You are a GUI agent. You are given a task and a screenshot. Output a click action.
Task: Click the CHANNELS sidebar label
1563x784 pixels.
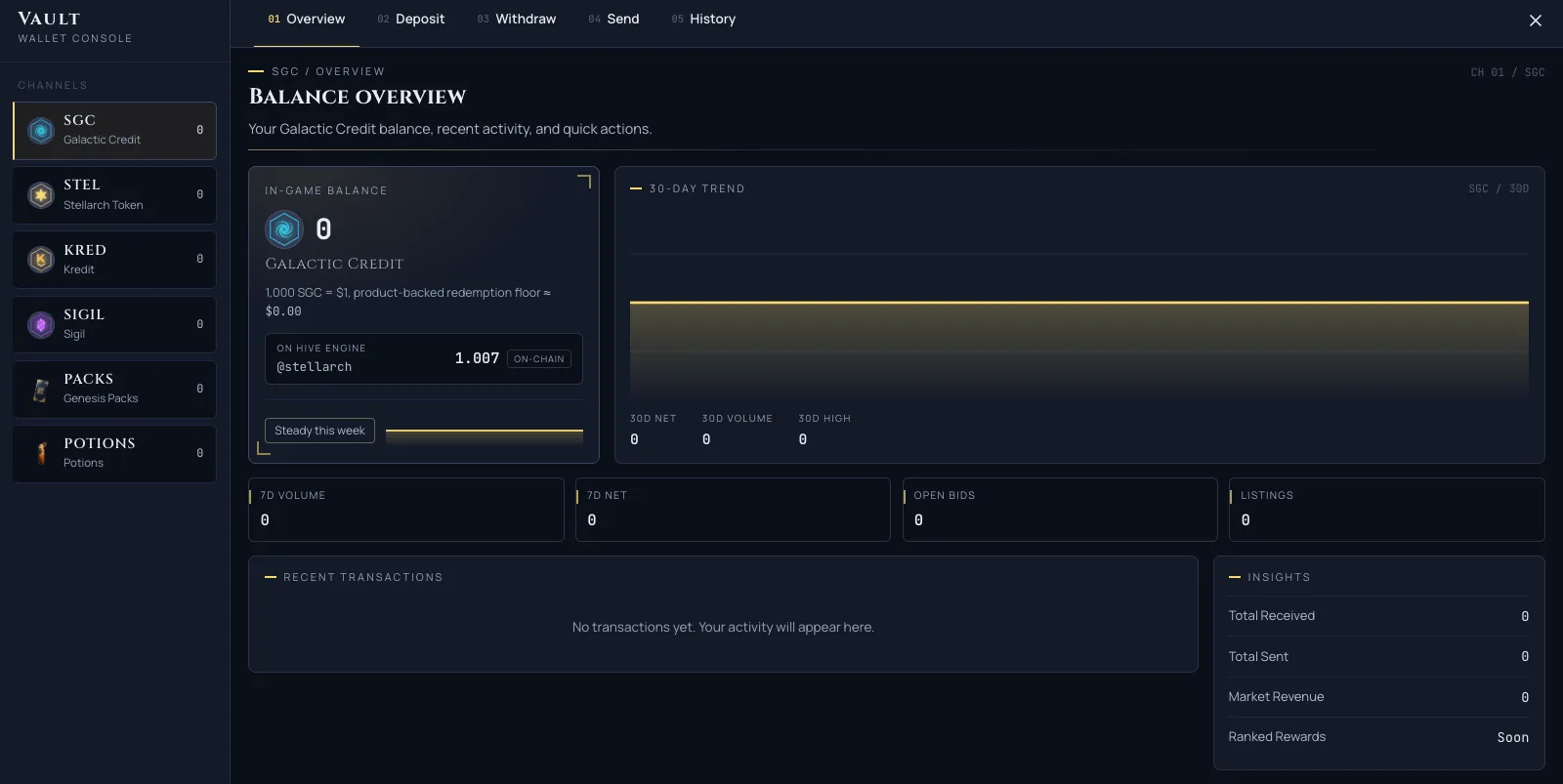53,86
